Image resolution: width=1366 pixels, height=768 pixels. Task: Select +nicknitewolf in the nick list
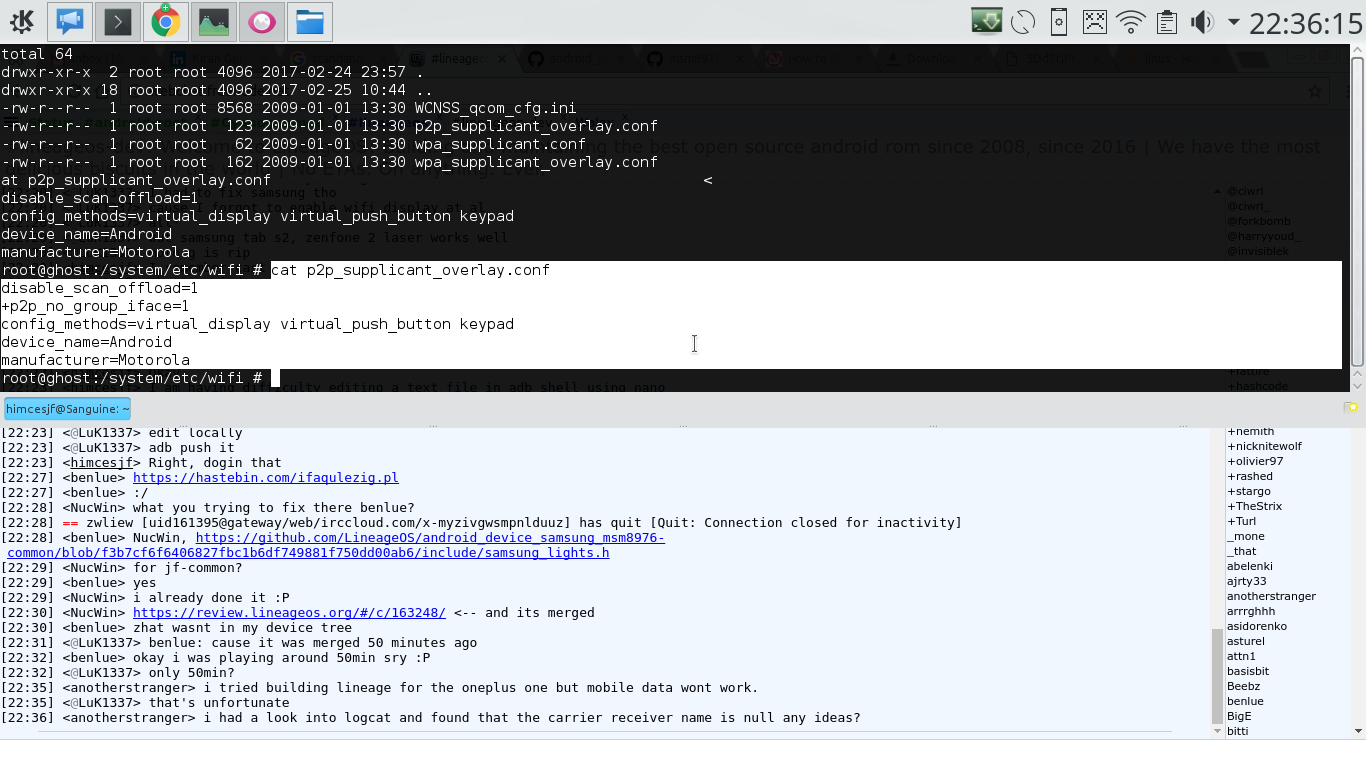pos(1264,446)
